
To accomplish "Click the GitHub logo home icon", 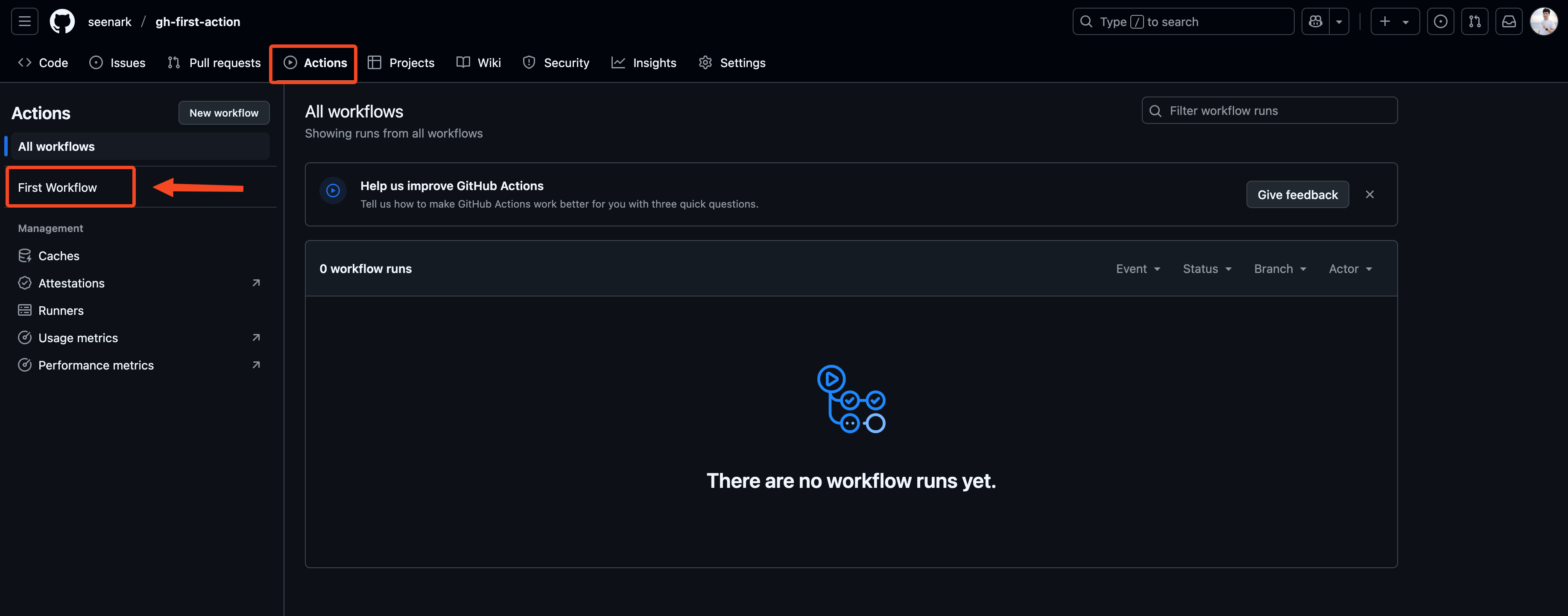I will point(62,21).
